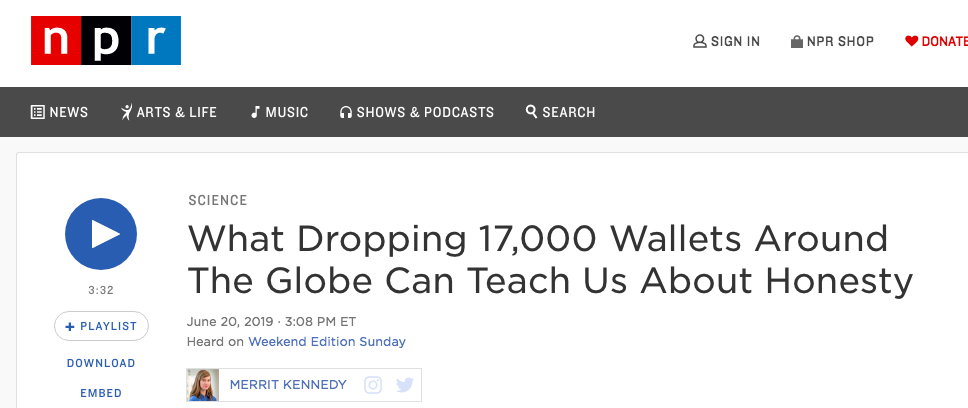Click the headphones icon for Shows & Podcasts
This screenshot has height=408, width=968.
click(346, 112)
